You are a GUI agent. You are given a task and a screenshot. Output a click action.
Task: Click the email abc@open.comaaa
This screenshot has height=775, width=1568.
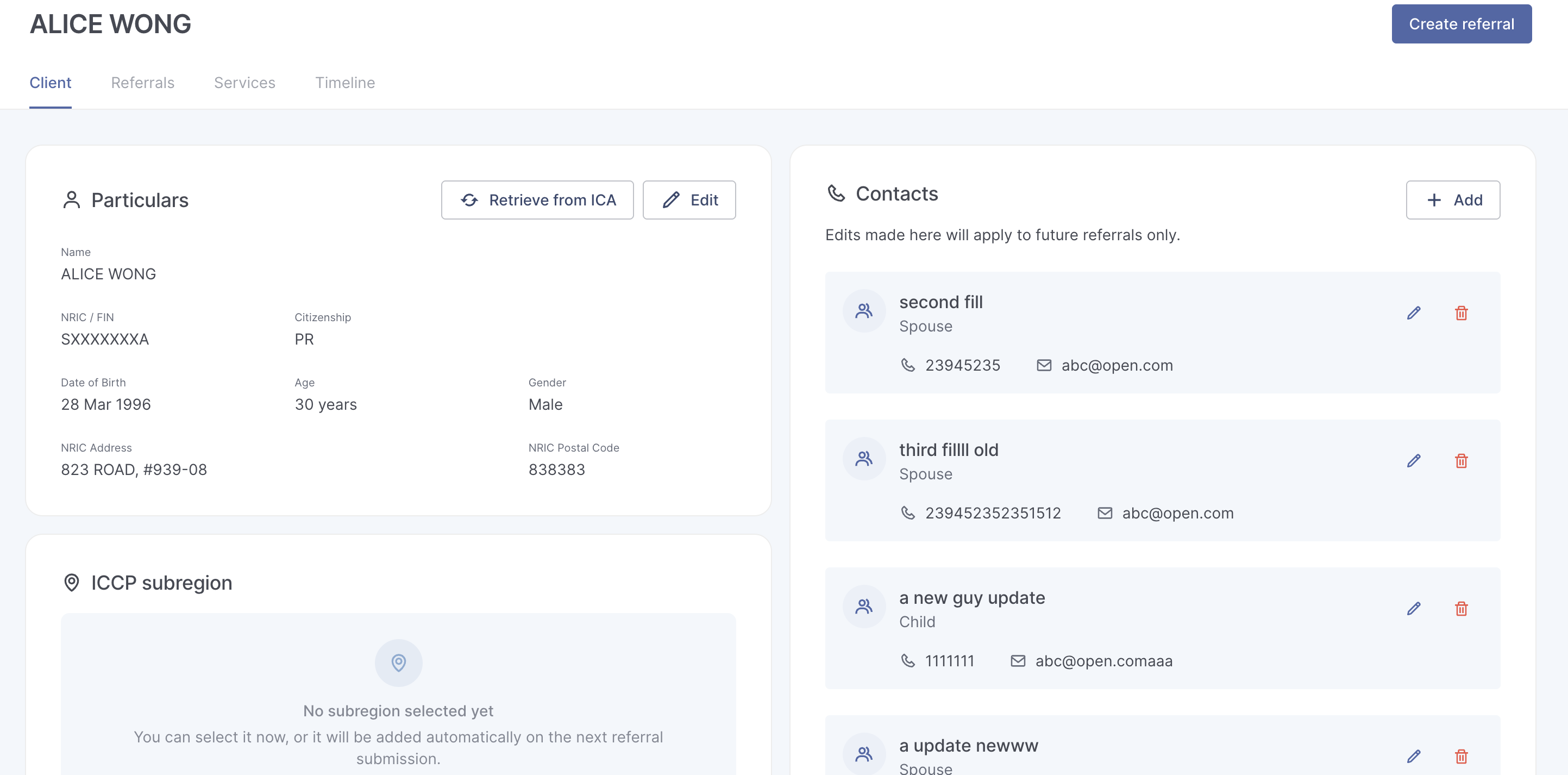tap(1103, 661)
